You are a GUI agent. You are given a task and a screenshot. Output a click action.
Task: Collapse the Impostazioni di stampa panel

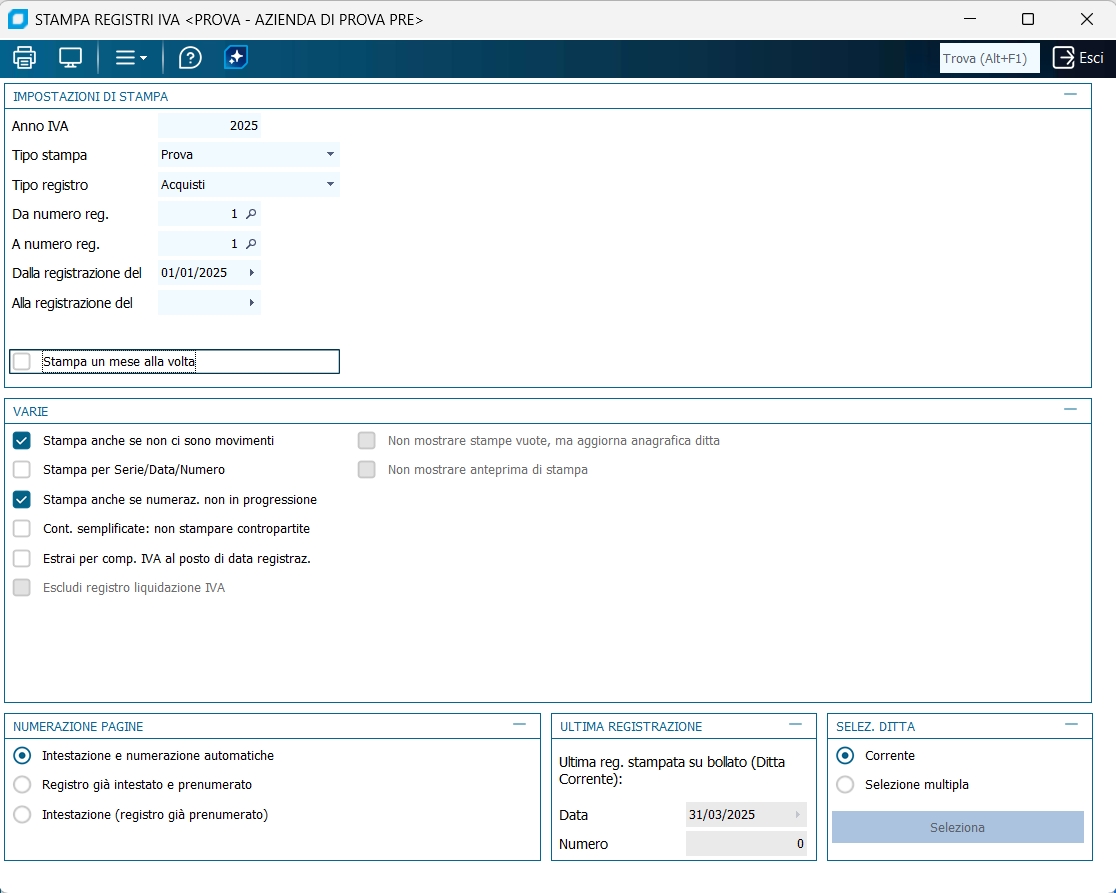pyautogui.click(x=1070, y=94)
